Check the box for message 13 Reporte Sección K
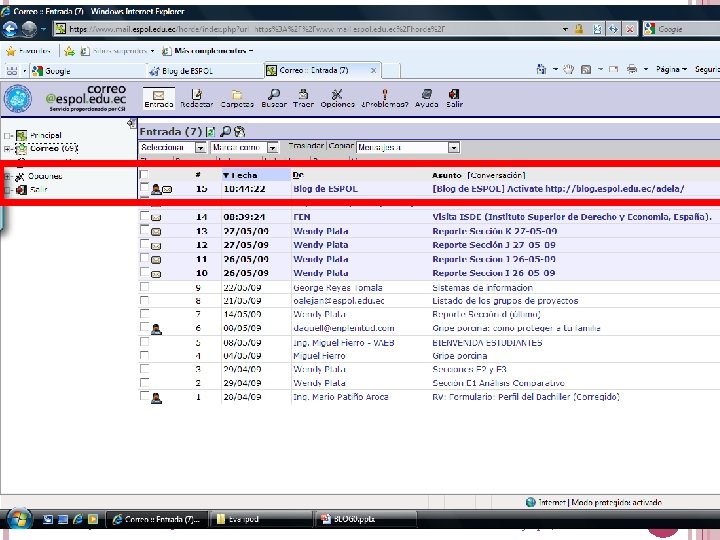This screenshot has width=720, height=540. [144, 230]
